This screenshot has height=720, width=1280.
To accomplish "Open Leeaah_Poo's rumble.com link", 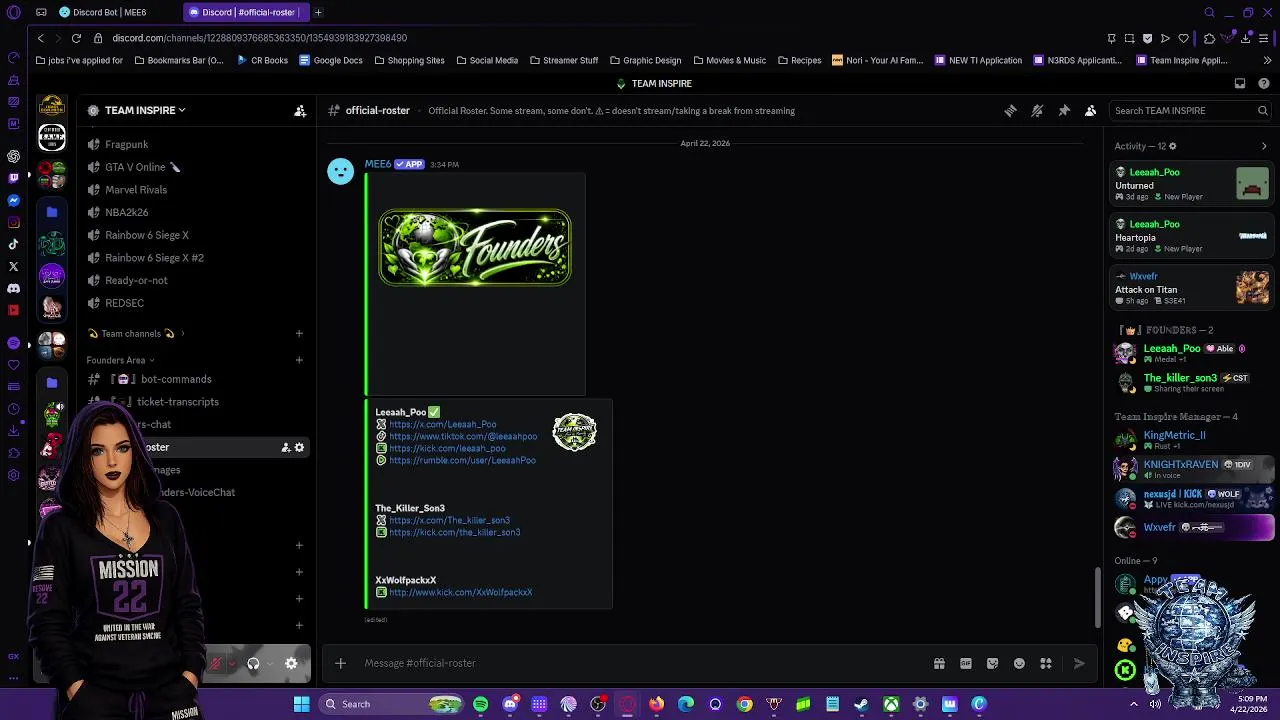I will 462,461.
